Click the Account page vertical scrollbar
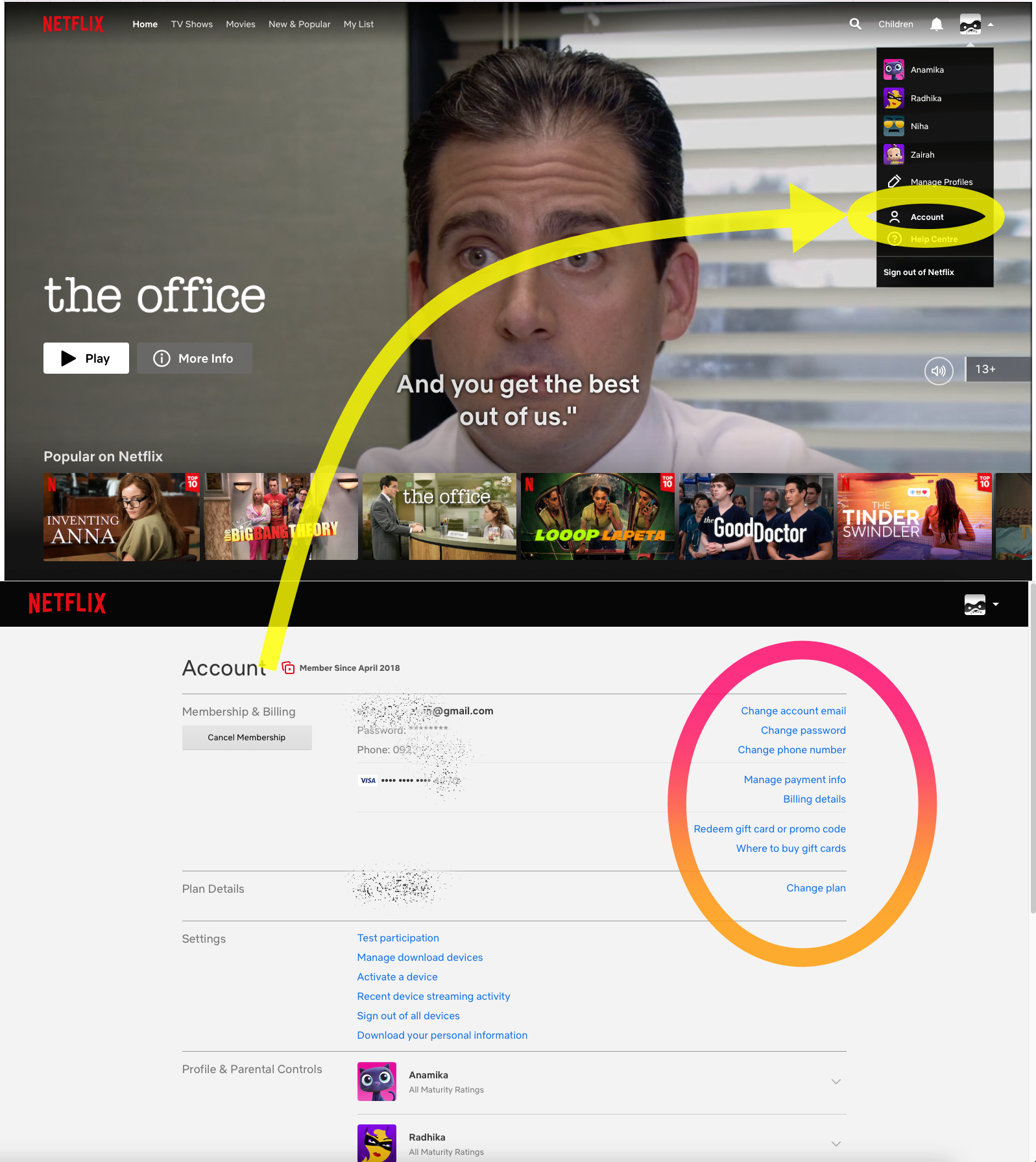Screen dimensions: 1036x1162 coord(1032,747)
